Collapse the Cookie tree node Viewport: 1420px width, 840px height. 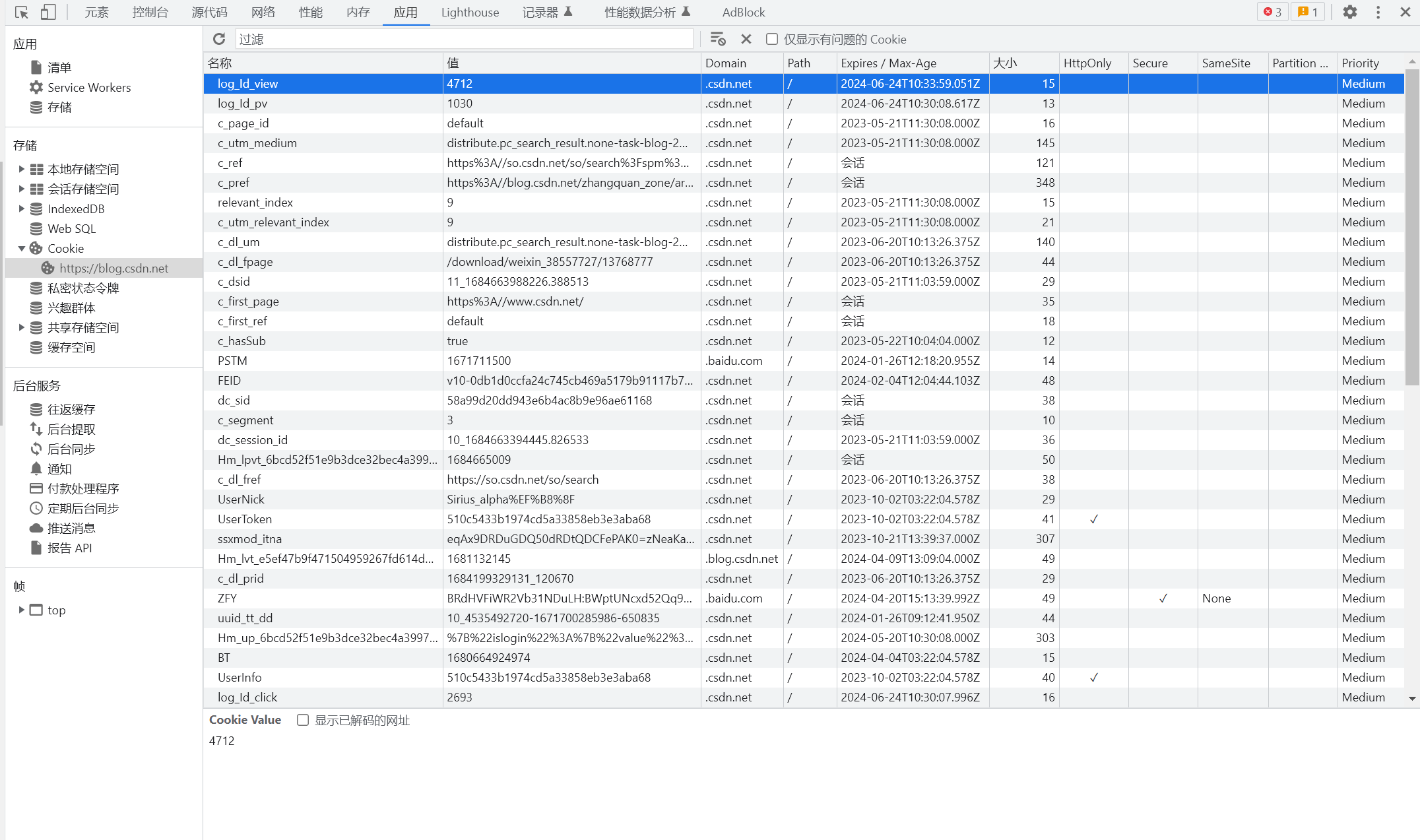click(x=21, y=248)
